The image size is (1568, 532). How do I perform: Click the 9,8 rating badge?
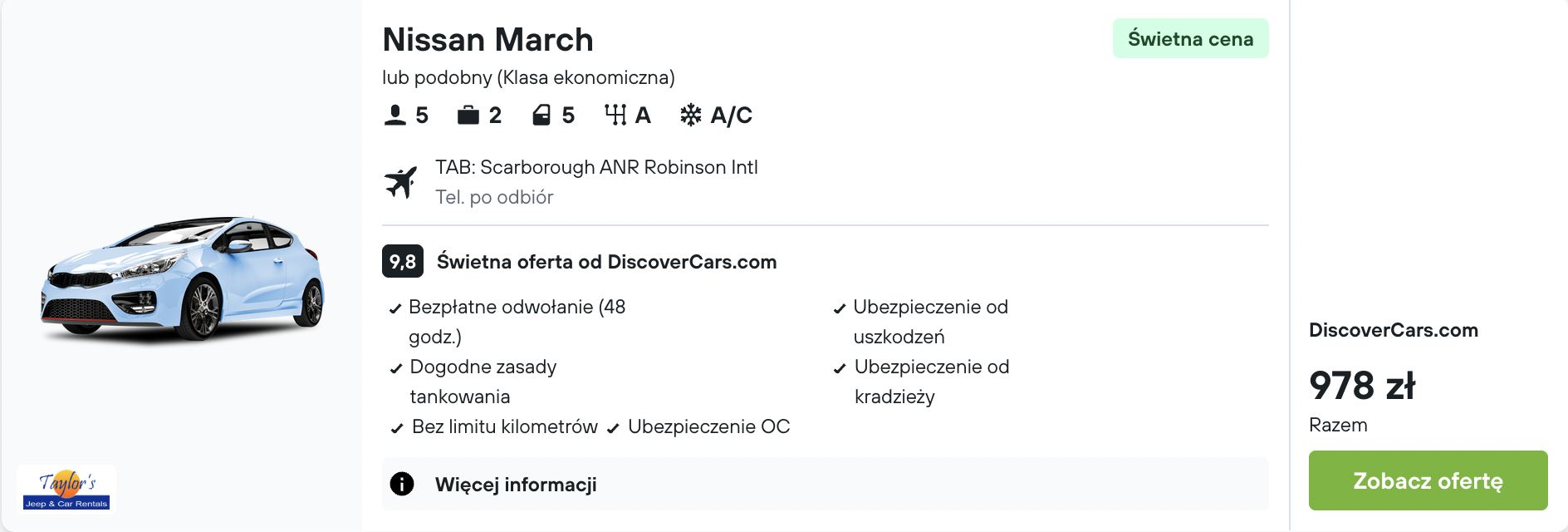[401, 261]
